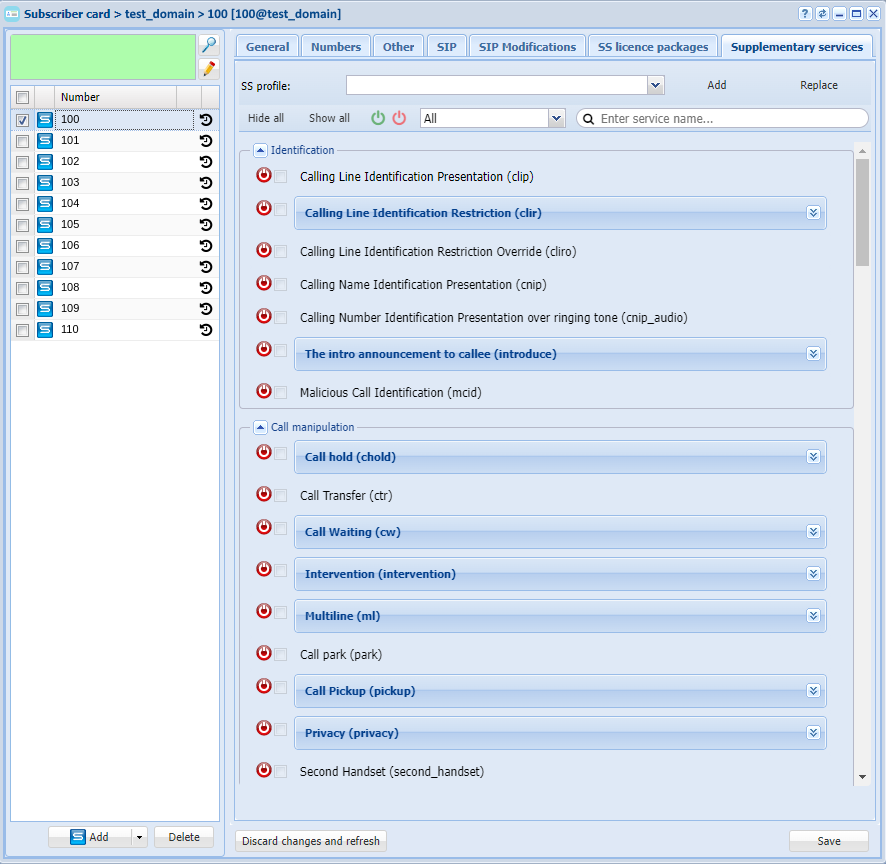Check the checkbox for number 105
The height and width of the screenshot is (864, 886).
click(x=23, y=225)
